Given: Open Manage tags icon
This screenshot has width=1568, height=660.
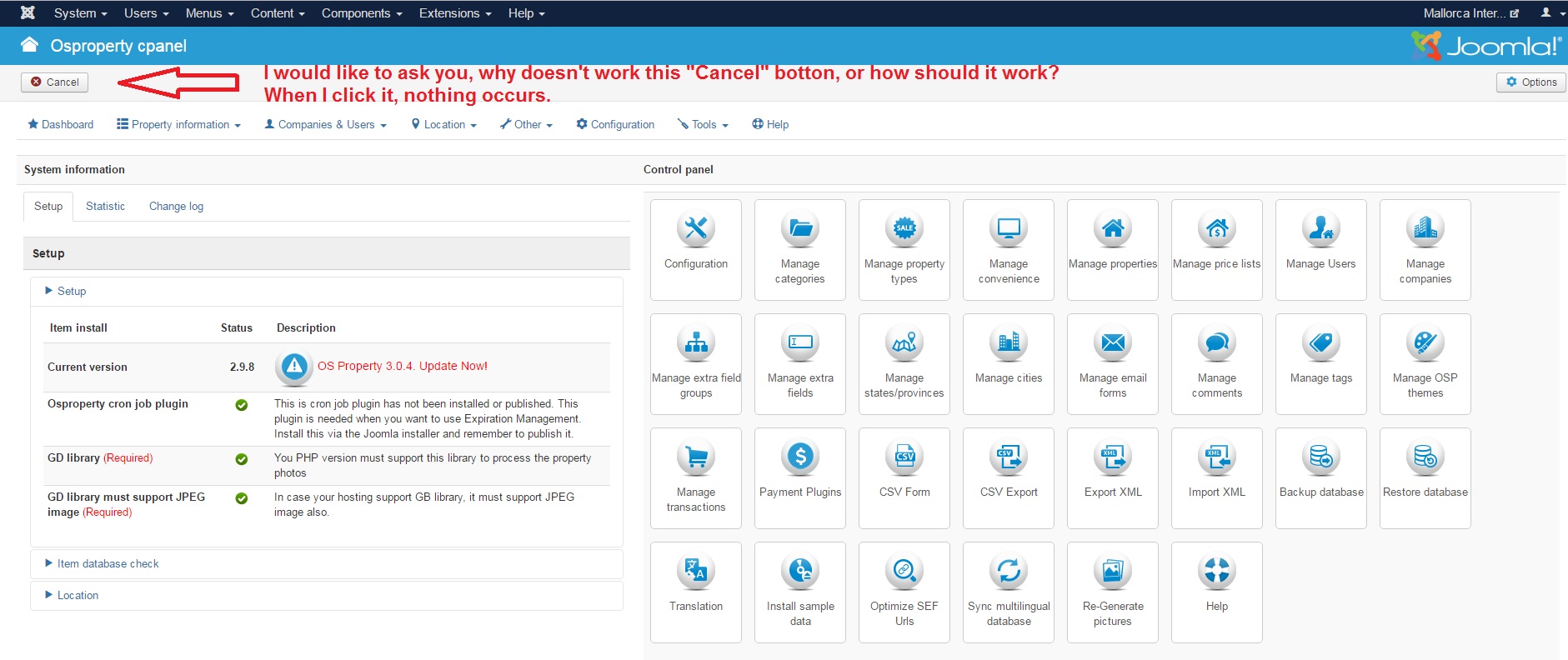Looking at the screenshot, I should (1321, 363).
